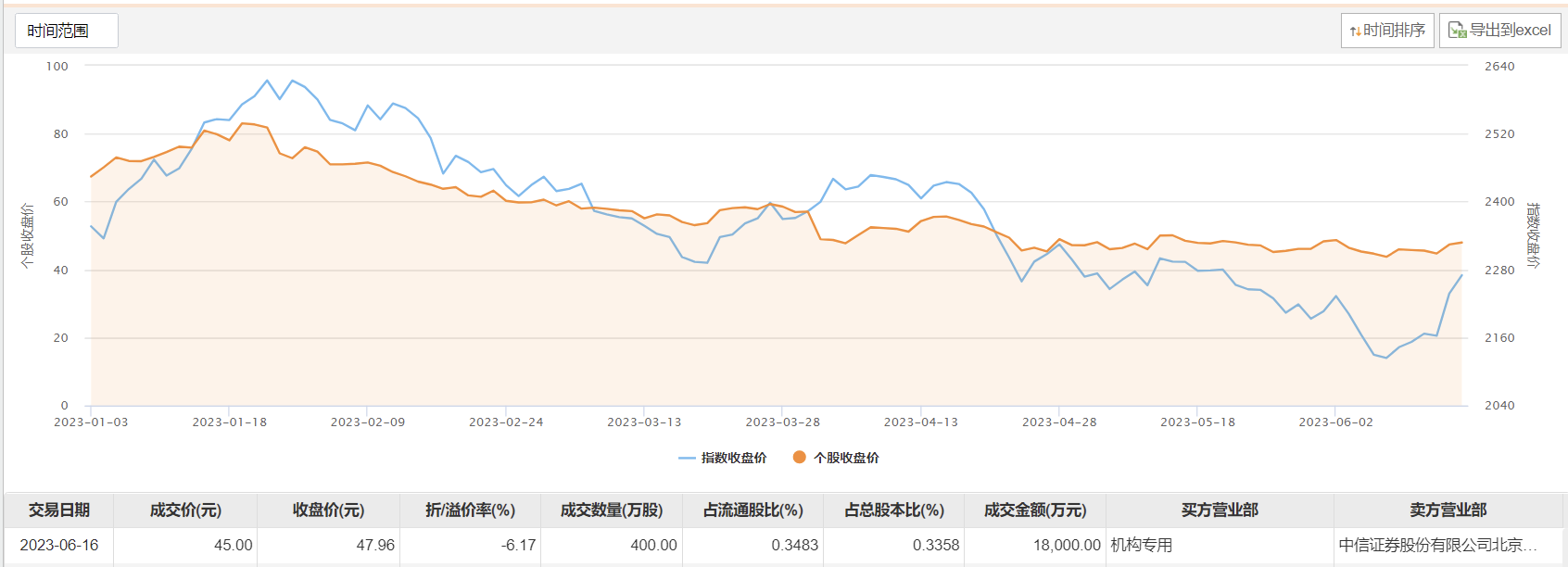Click the 中信证券股份有限公司北京 seller cell
1568x567 pixels.
[1448, 545]
